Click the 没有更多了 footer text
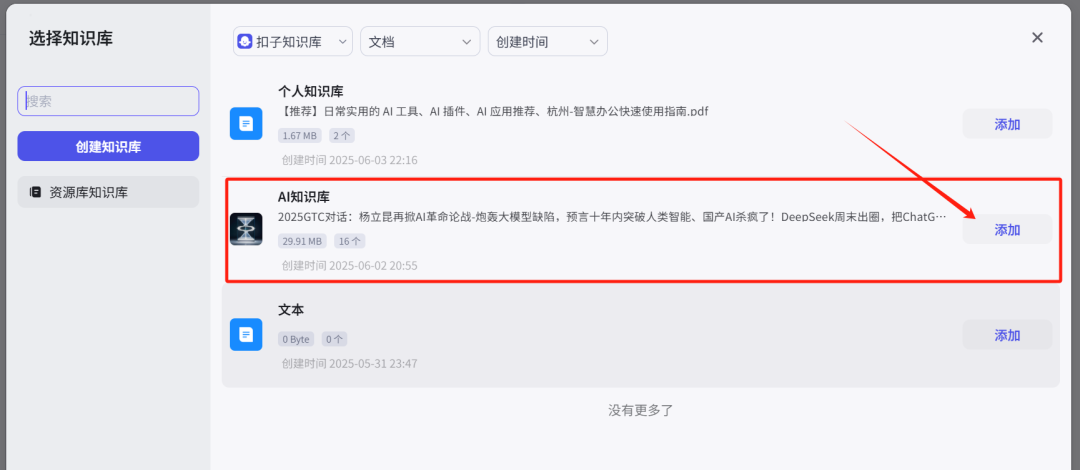Screen dimensions: 1080x470 pyautogui.click(x=641, y=411)
